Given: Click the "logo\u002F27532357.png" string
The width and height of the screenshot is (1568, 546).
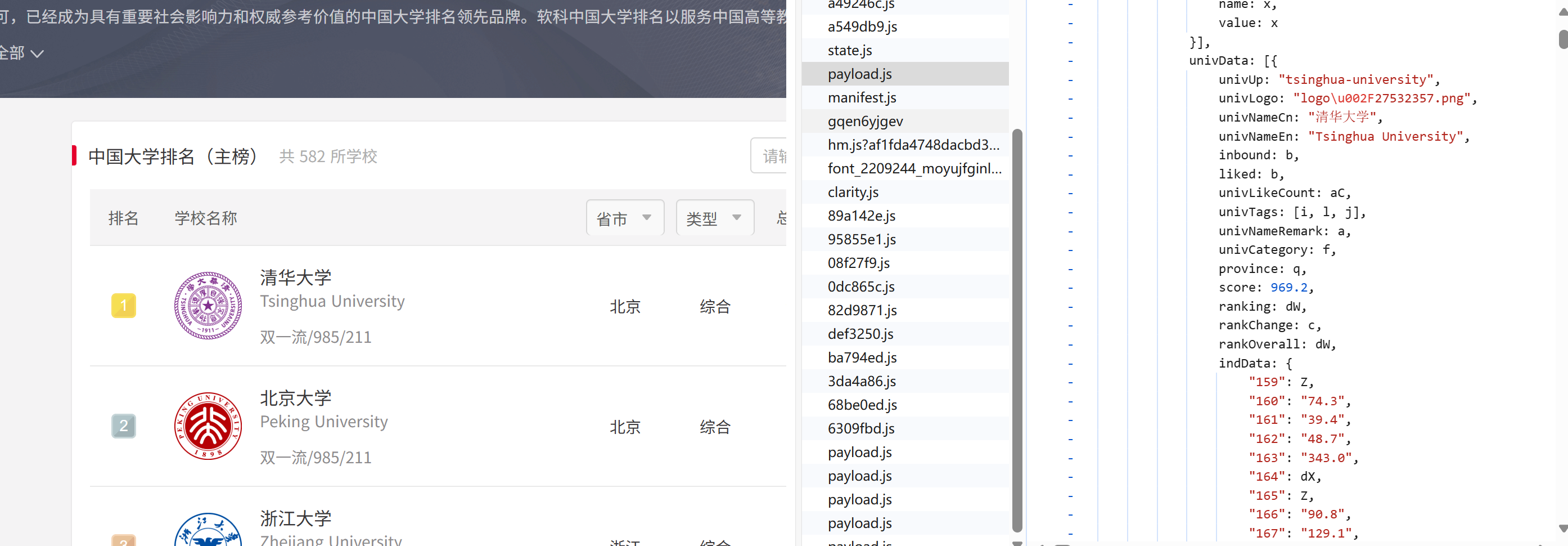Looking at the screenshot, I should point(1381,98).
